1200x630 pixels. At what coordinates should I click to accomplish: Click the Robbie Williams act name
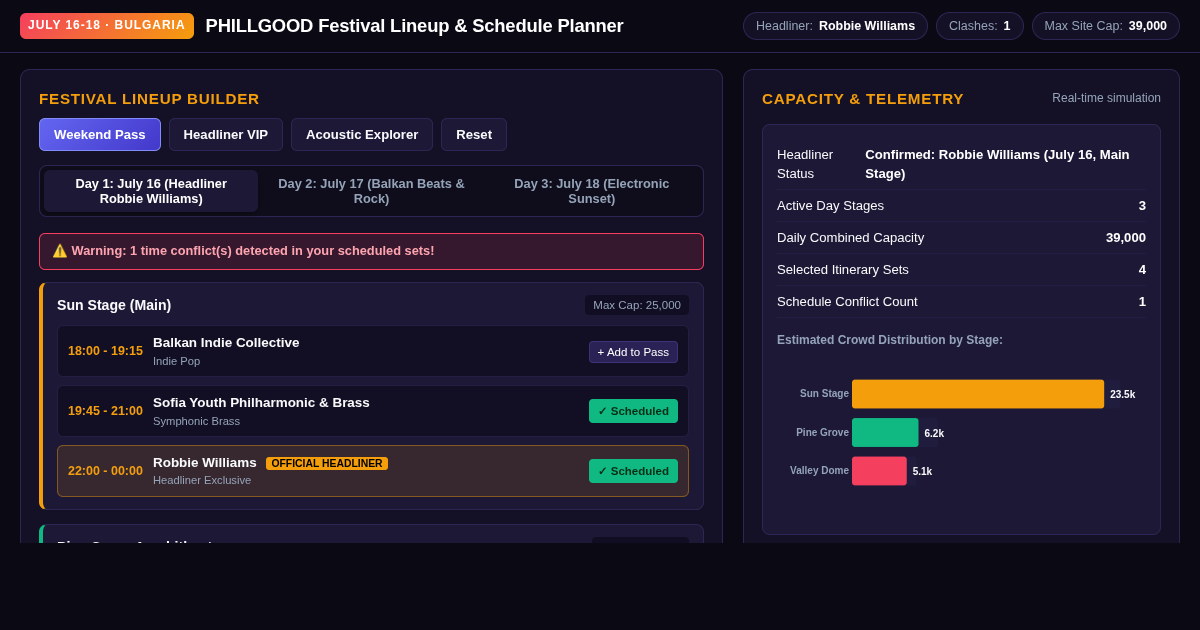point(205,463)
